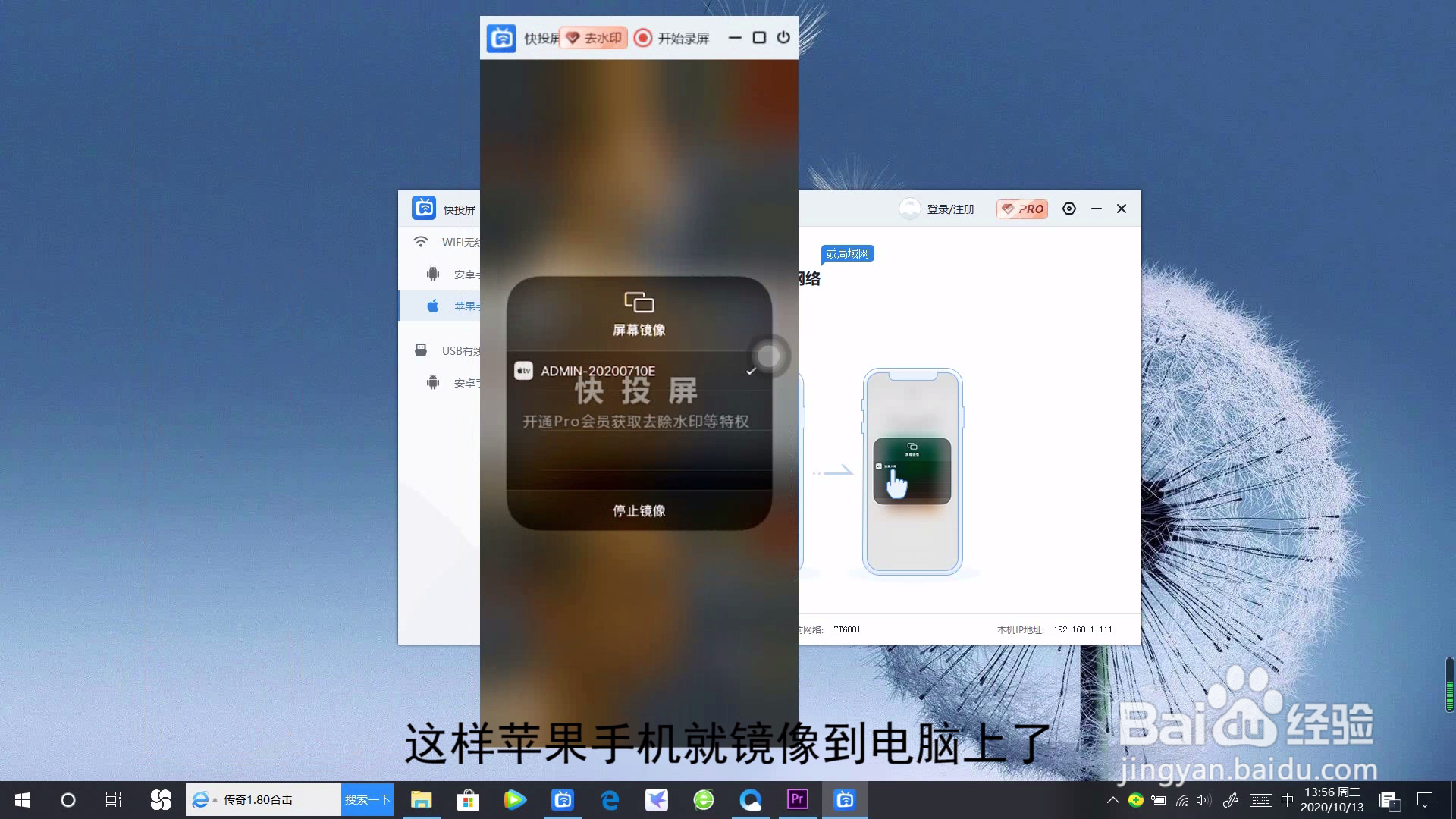Click the 去水印 remove watermark button
This screenshot has width=1456, height=819.
[594, 38]
